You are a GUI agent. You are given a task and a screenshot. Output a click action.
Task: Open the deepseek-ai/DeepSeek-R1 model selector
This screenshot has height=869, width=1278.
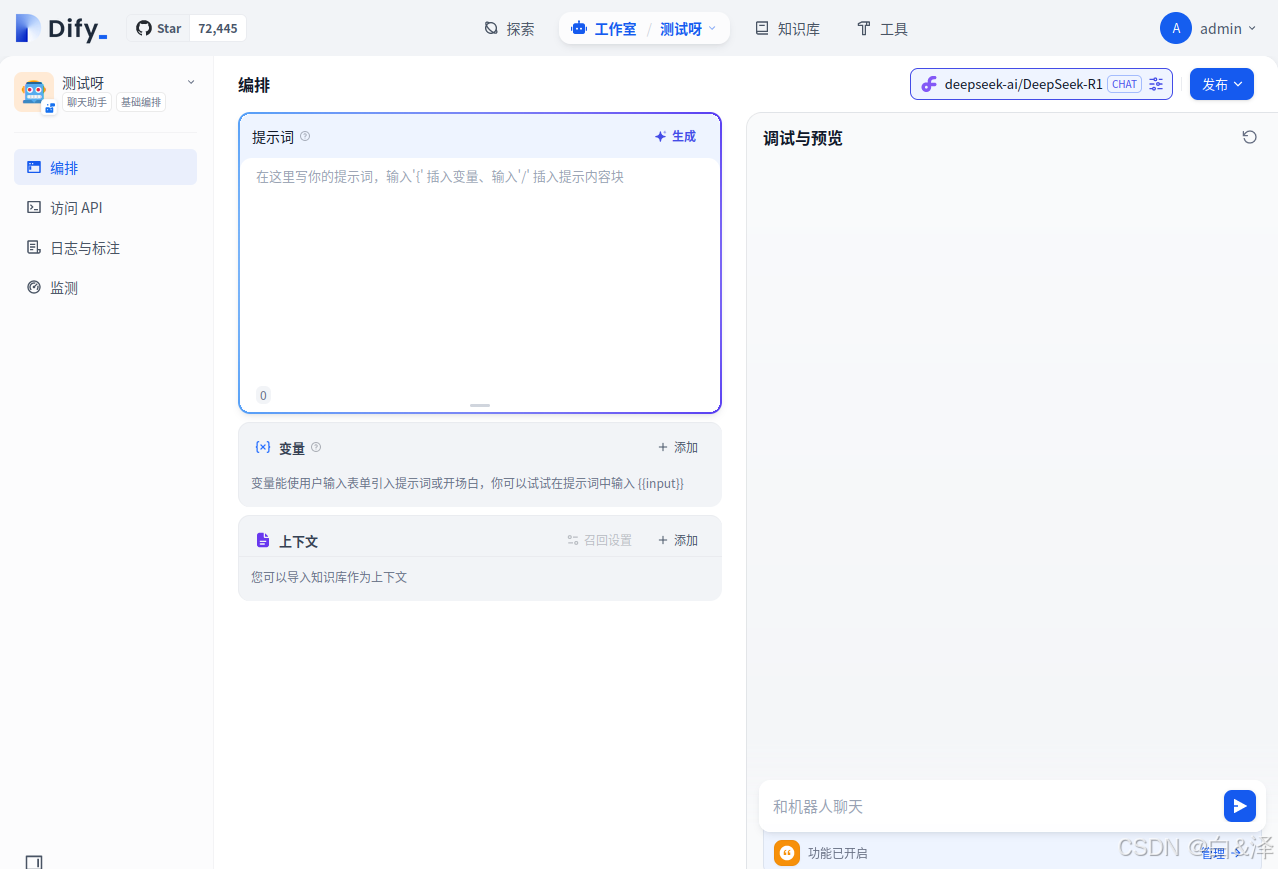point(1022,85)
